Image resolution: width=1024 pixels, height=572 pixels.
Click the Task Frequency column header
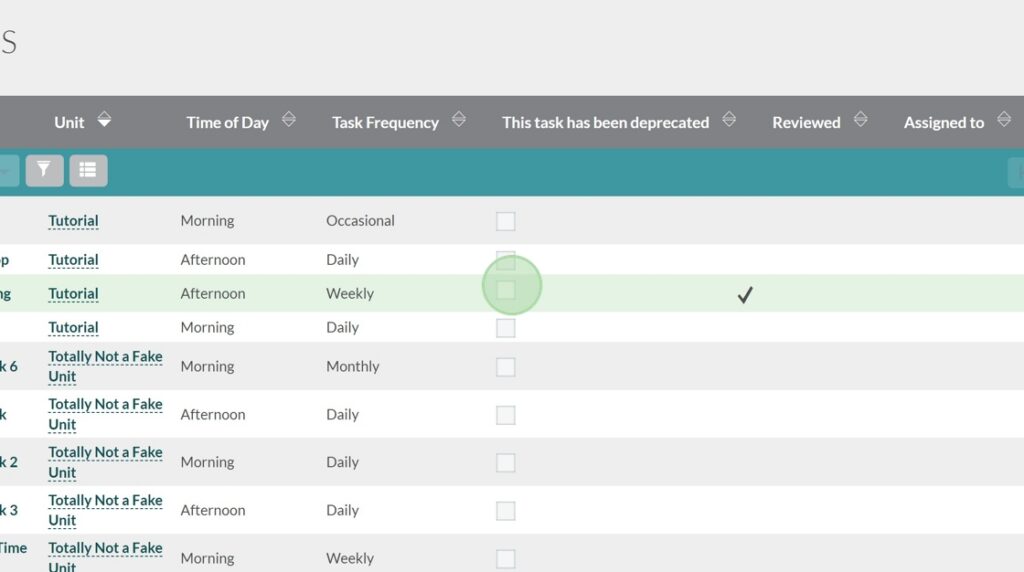click(x=385, y=123)
